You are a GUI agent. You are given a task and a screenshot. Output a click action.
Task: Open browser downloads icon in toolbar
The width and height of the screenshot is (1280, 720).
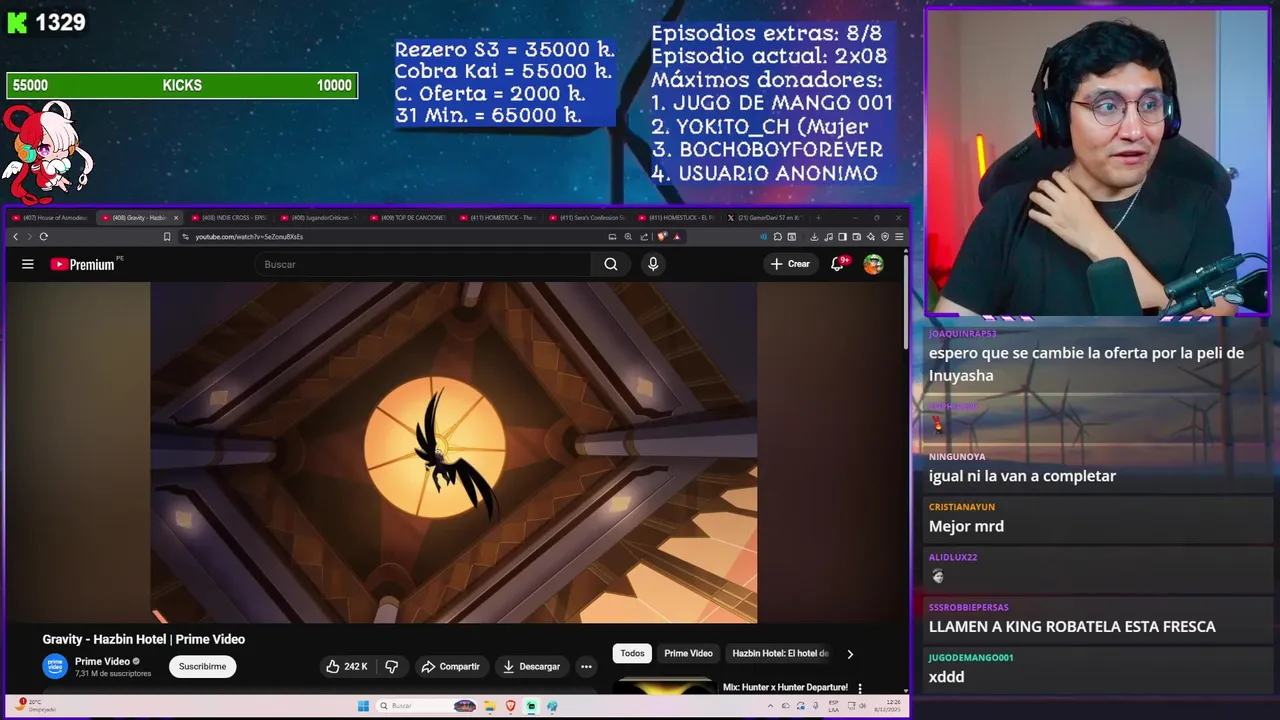click(x=814, y=237)
